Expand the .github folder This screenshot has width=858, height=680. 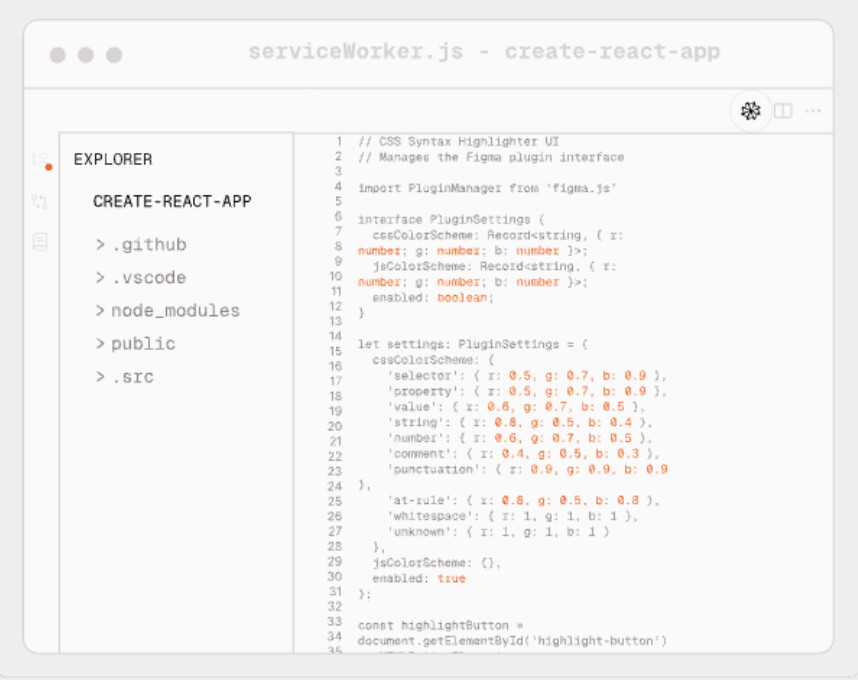tap(141, 245)
